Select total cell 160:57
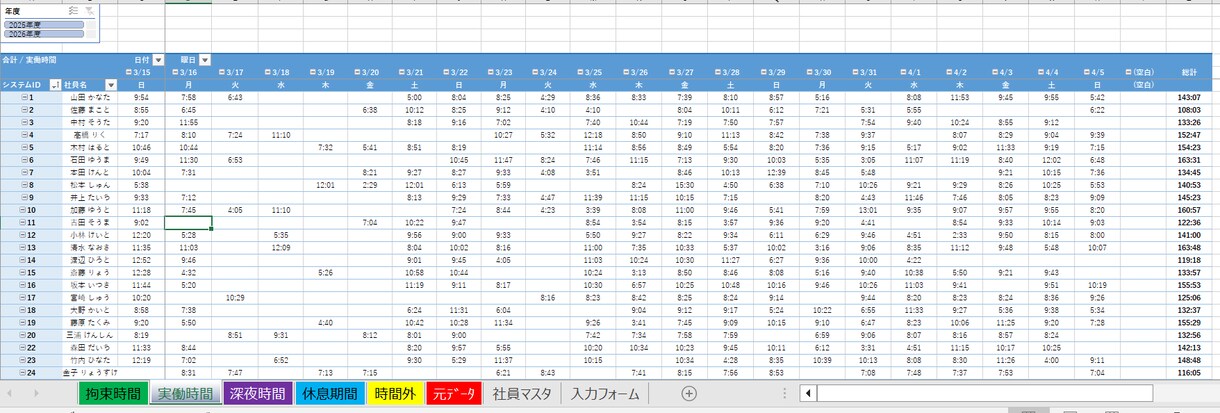 tap(1189, 210)
